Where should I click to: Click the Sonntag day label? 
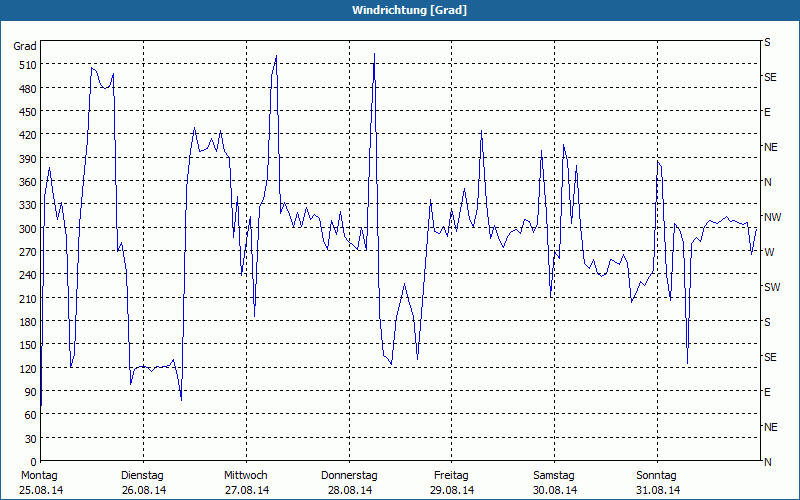click(657, 476)
